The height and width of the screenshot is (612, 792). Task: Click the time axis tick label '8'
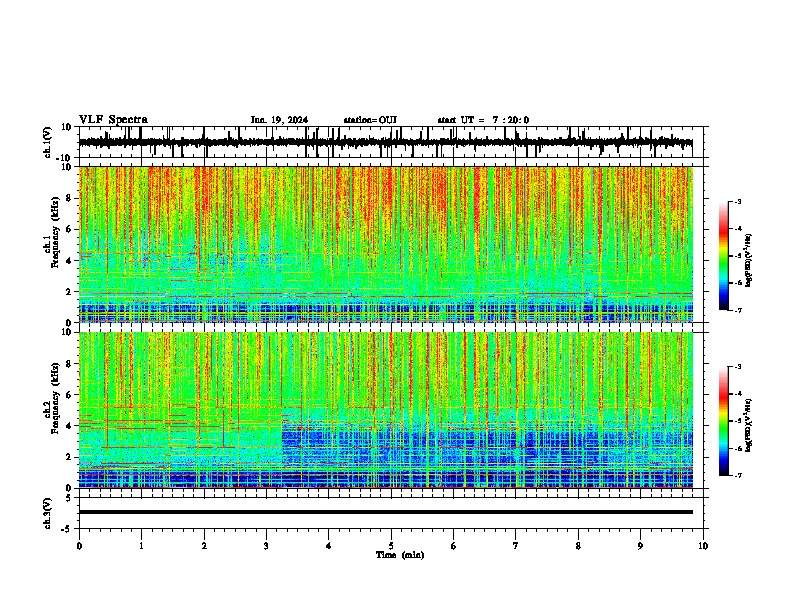click(578, 546)
